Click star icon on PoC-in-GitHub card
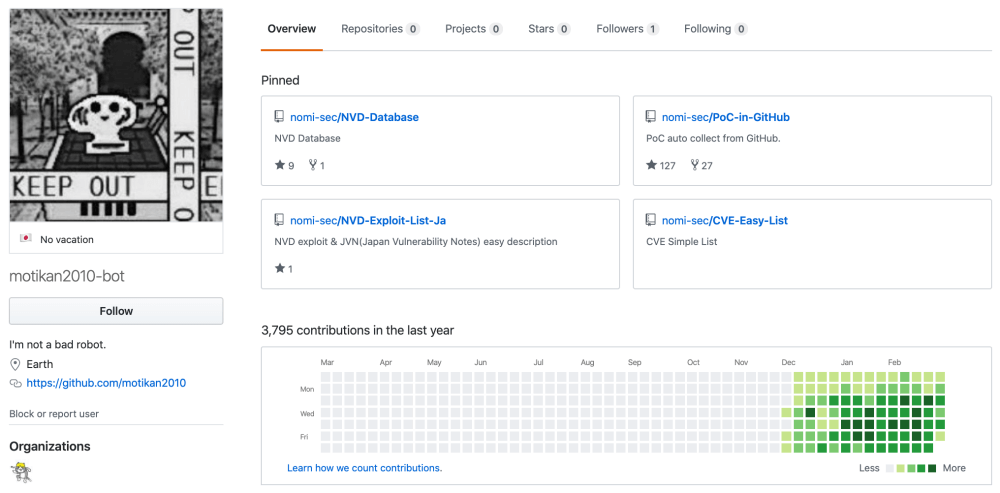 (651, 165)
